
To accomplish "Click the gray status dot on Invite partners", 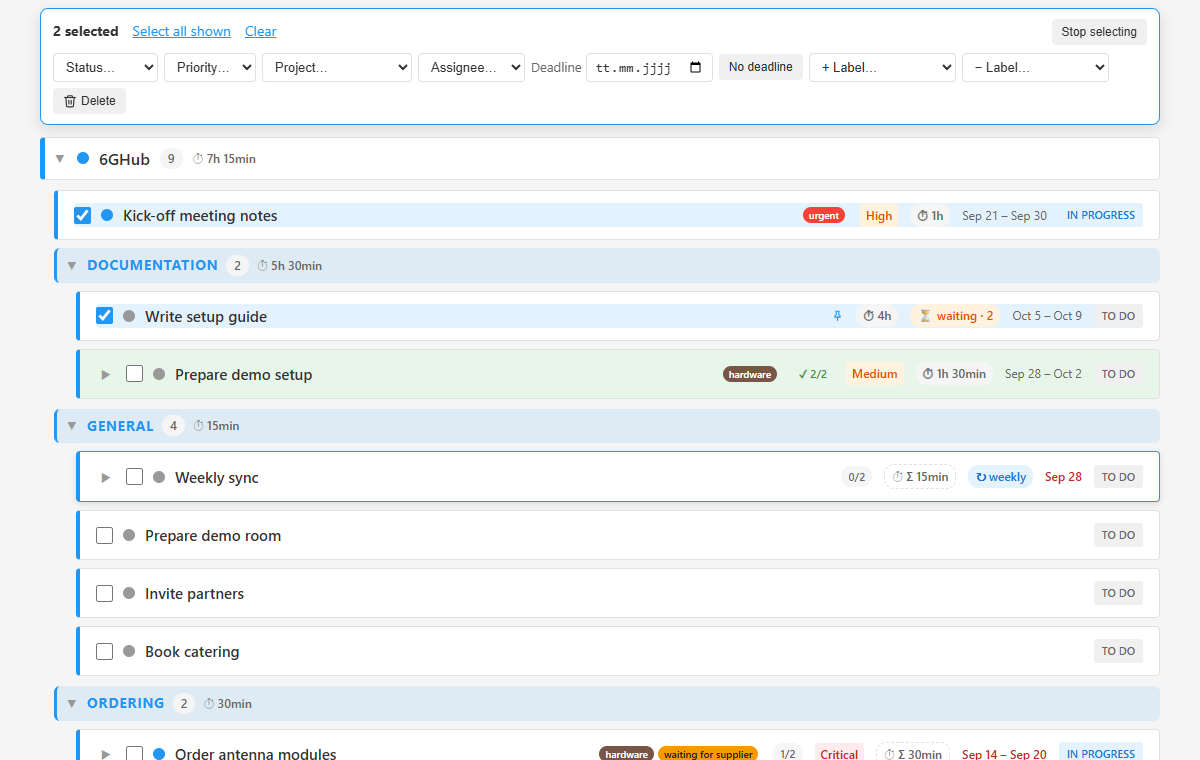I will 129,593.
